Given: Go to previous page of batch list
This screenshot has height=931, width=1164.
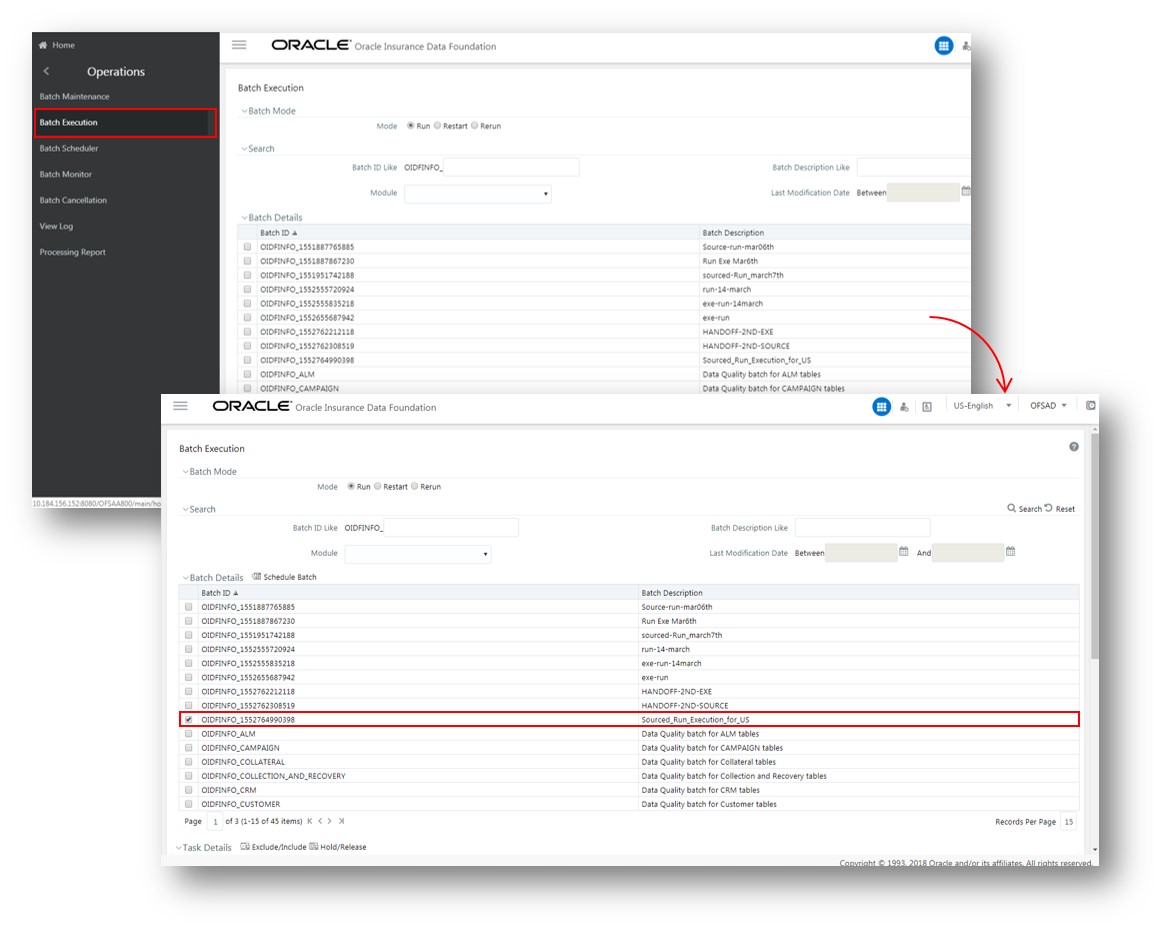Looking at the screenshot, I should tap(320, 821).
